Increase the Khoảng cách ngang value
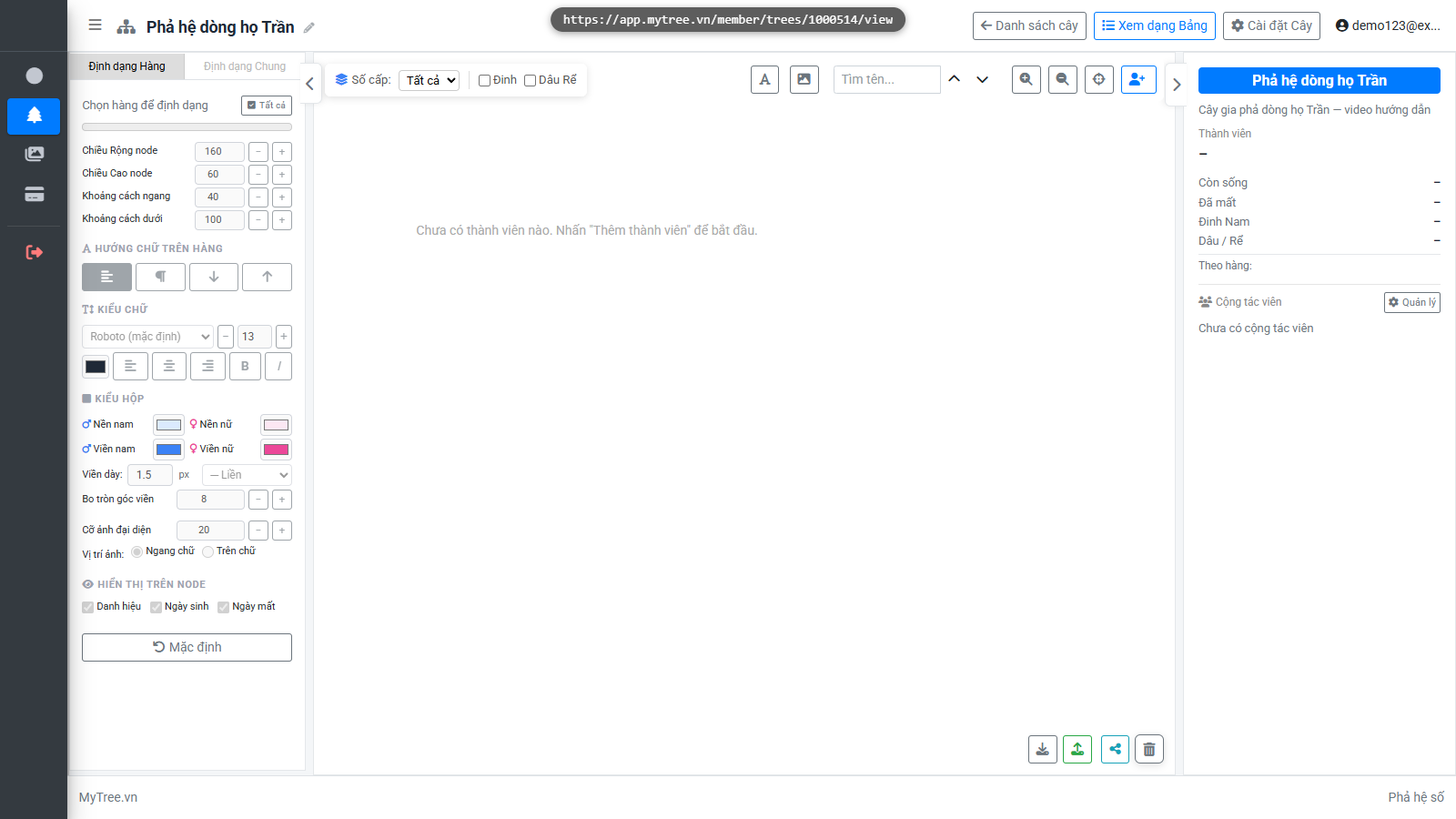The image size is (1456, 819). (282, 197)
